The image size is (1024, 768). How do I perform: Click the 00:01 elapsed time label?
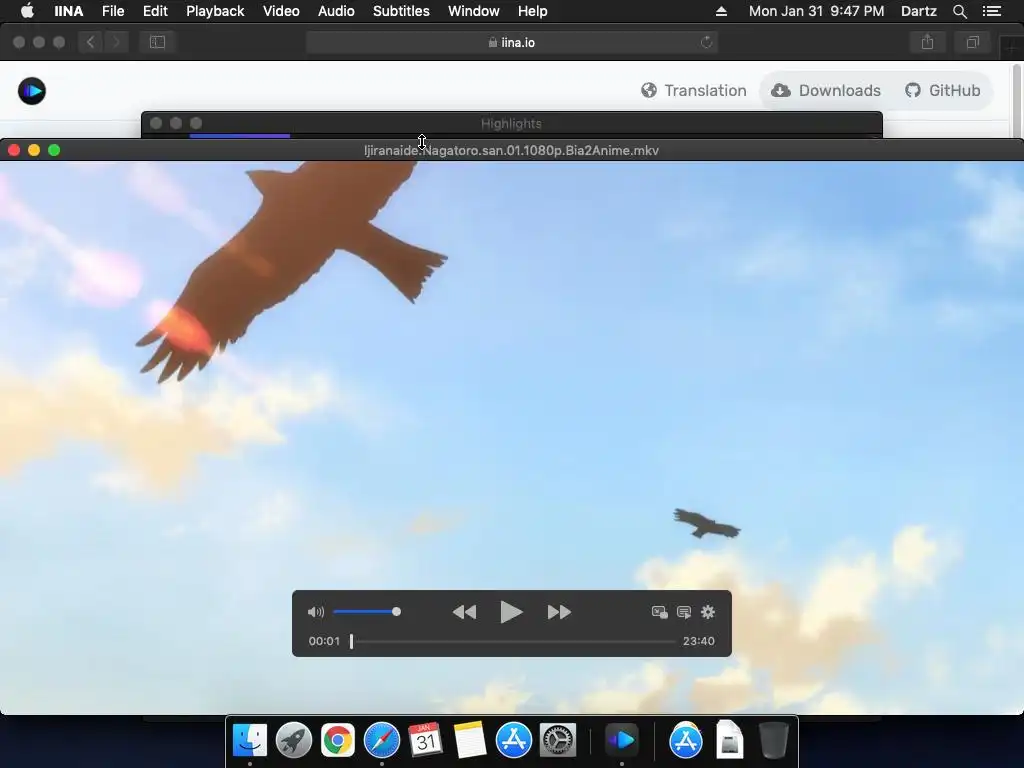324,641
